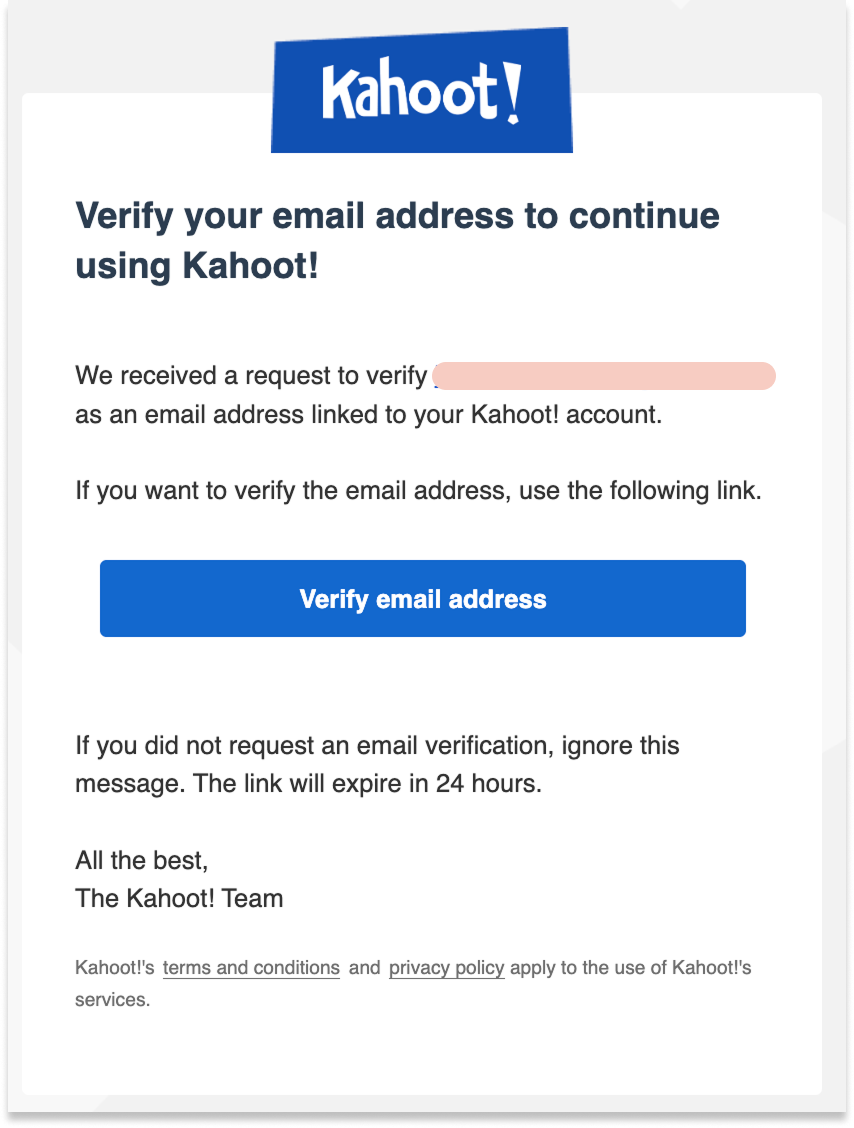Click 'apply to the use of Kahoot!'s' footer text
Image resolution: width=854 pixels, height=1128 pixels.
pos(631,968)
